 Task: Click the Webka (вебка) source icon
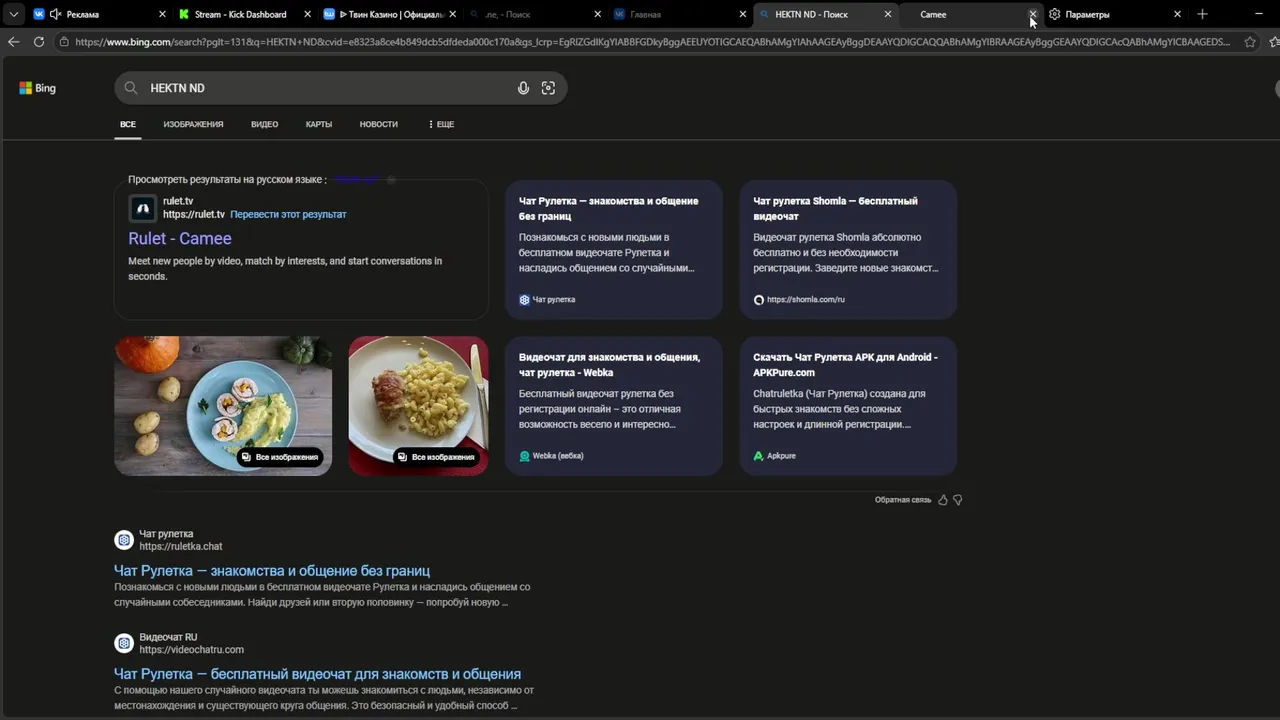click(524, 456)
